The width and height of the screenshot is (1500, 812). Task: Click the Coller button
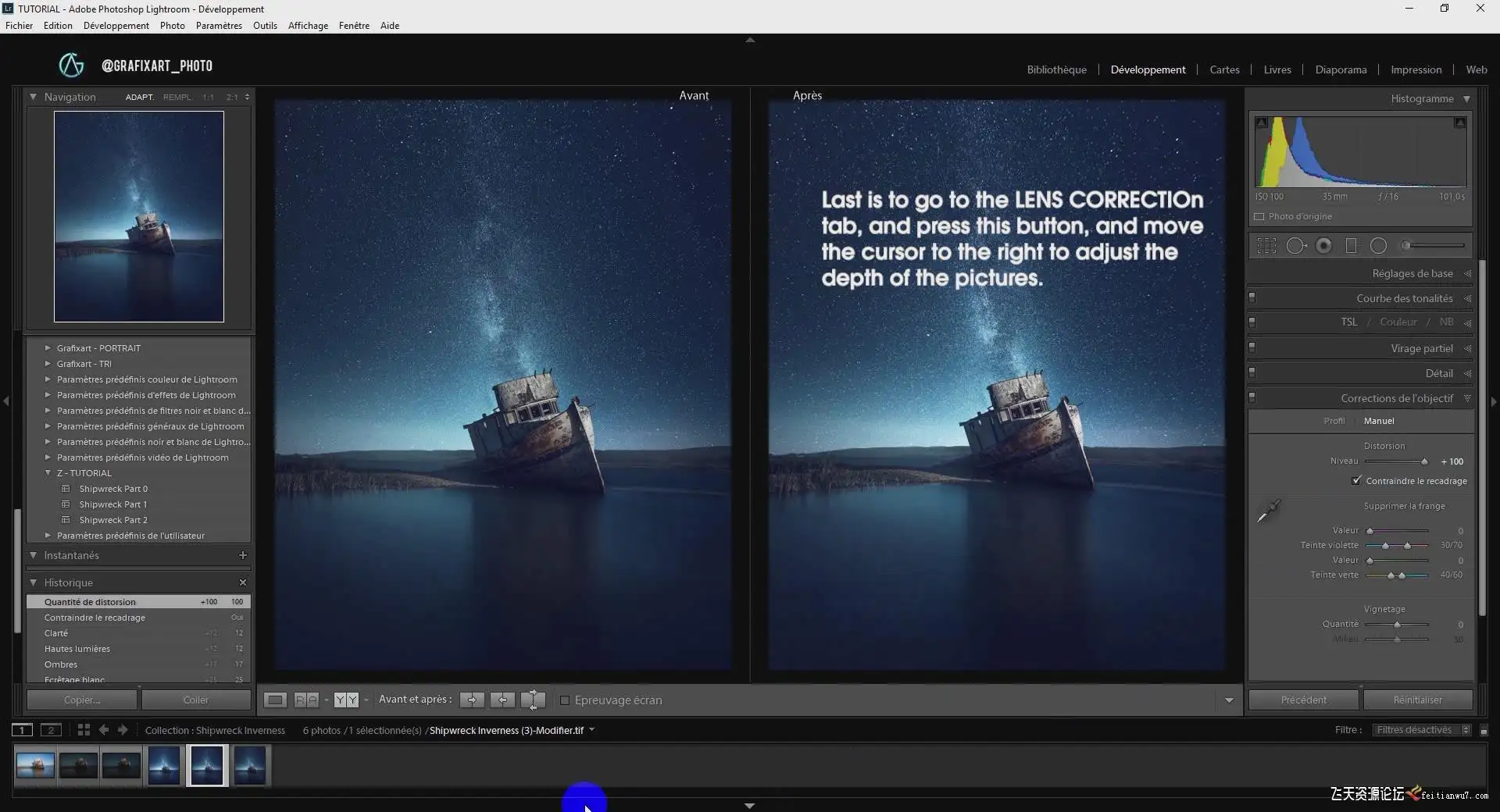coord(196,700)
